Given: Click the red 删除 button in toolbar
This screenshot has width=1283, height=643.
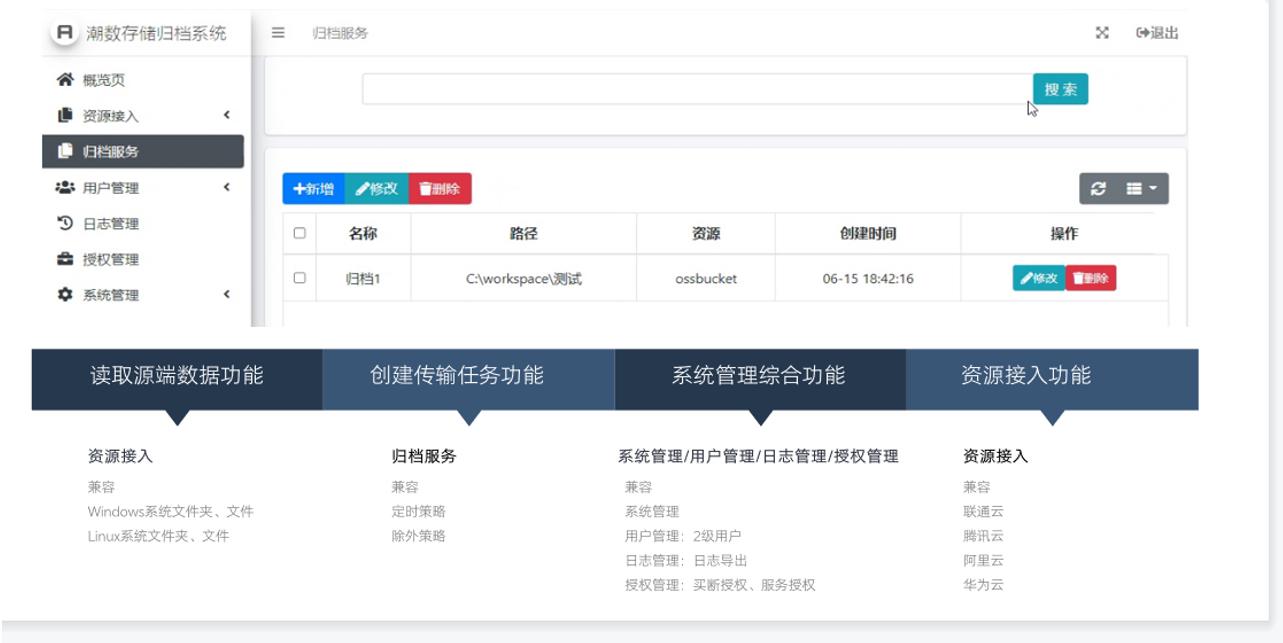Looking at the screenshot, I should [x=440, y=189].
